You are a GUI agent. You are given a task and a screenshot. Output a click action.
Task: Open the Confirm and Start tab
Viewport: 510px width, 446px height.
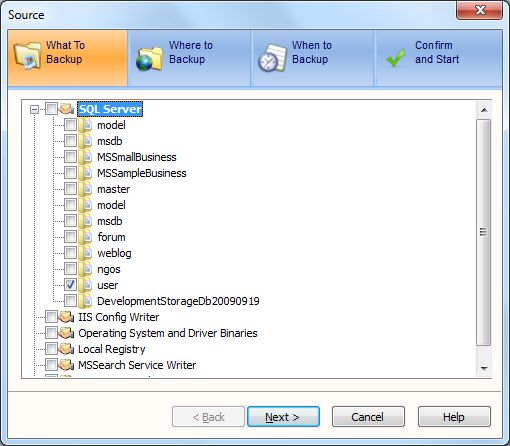pos(439,58)
